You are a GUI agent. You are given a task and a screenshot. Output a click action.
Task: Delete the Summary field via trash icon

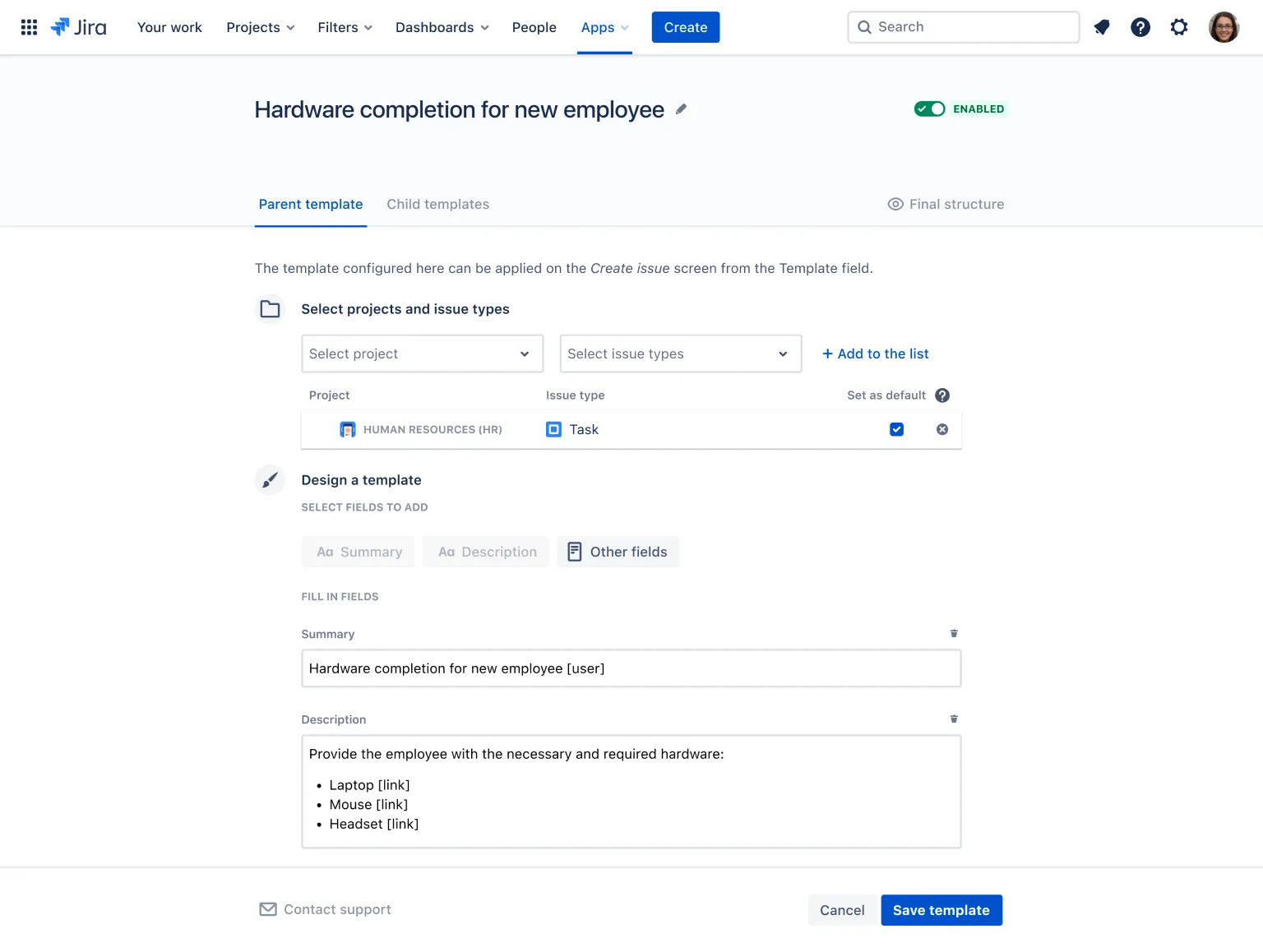(953, 633)
